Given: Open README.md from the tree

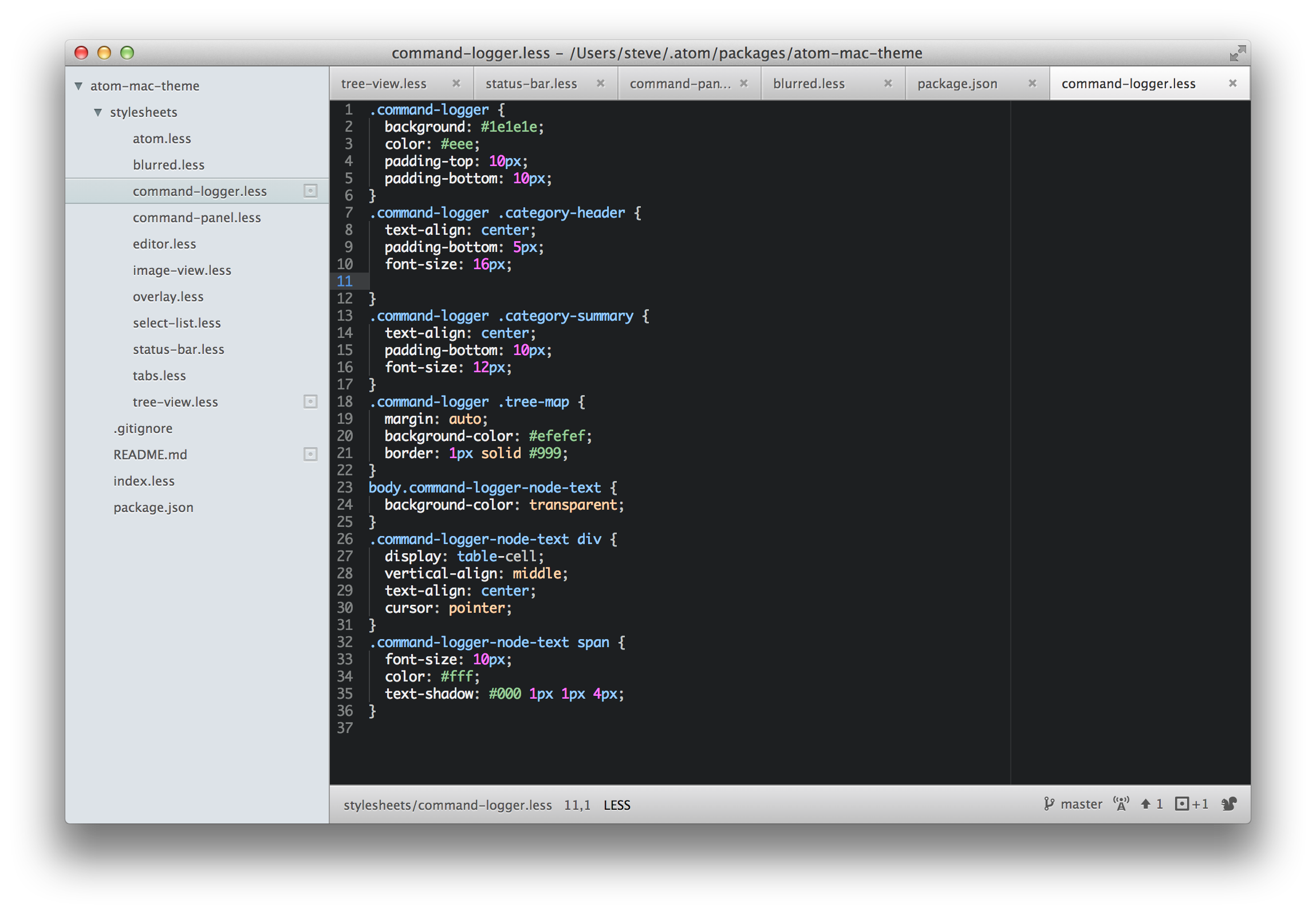Looking at the screenshot, I should pyautogui.click(x=150, y=455).
